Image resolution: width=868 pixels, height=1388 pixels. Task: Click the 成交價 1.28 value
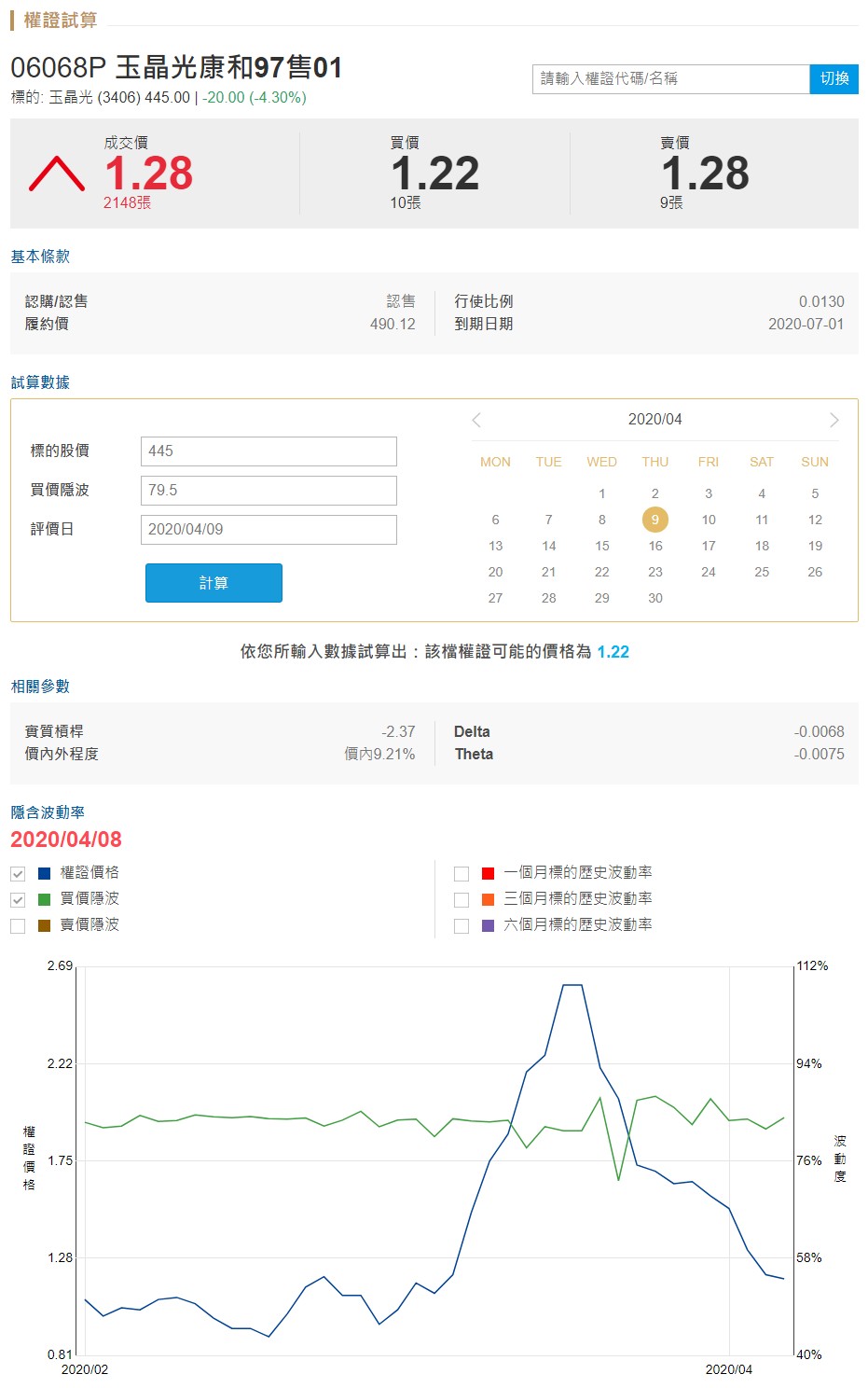(149, 173)
